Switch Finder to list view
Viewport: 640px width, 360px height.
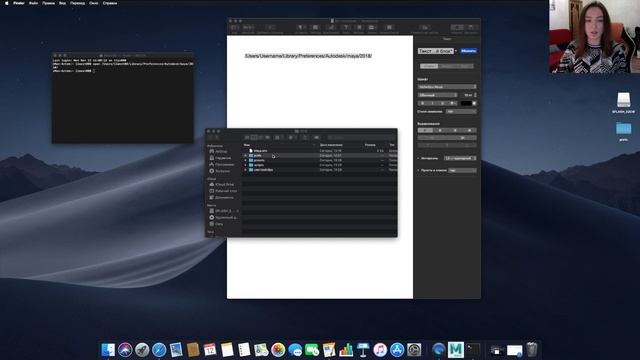point(254,138)
